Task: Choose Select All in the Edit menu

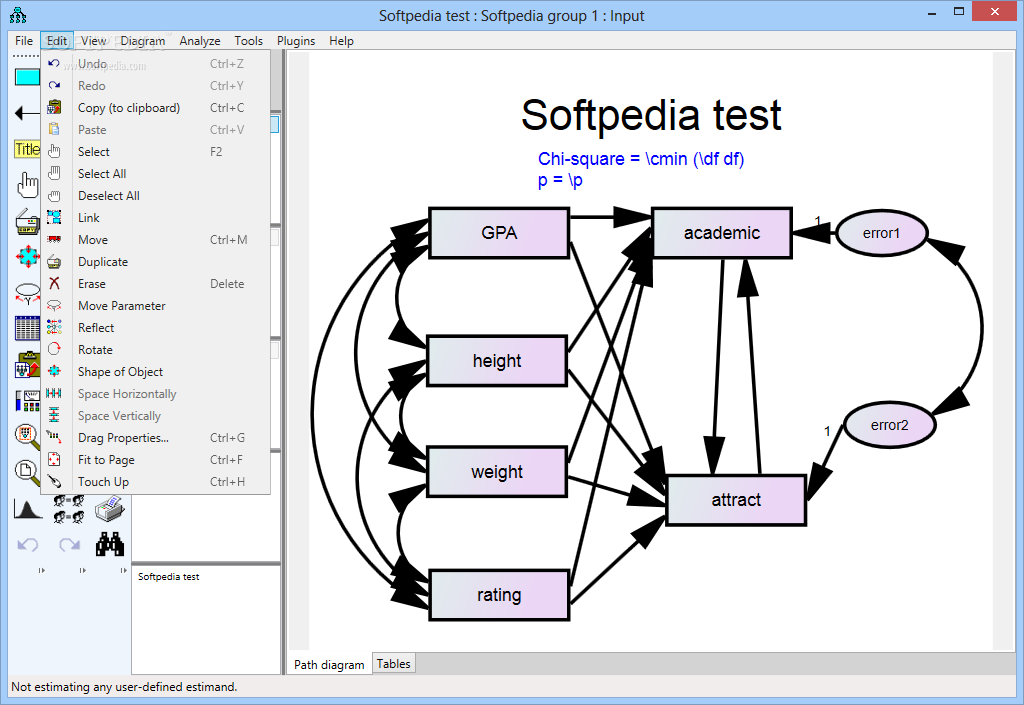Action: [155, 174]
